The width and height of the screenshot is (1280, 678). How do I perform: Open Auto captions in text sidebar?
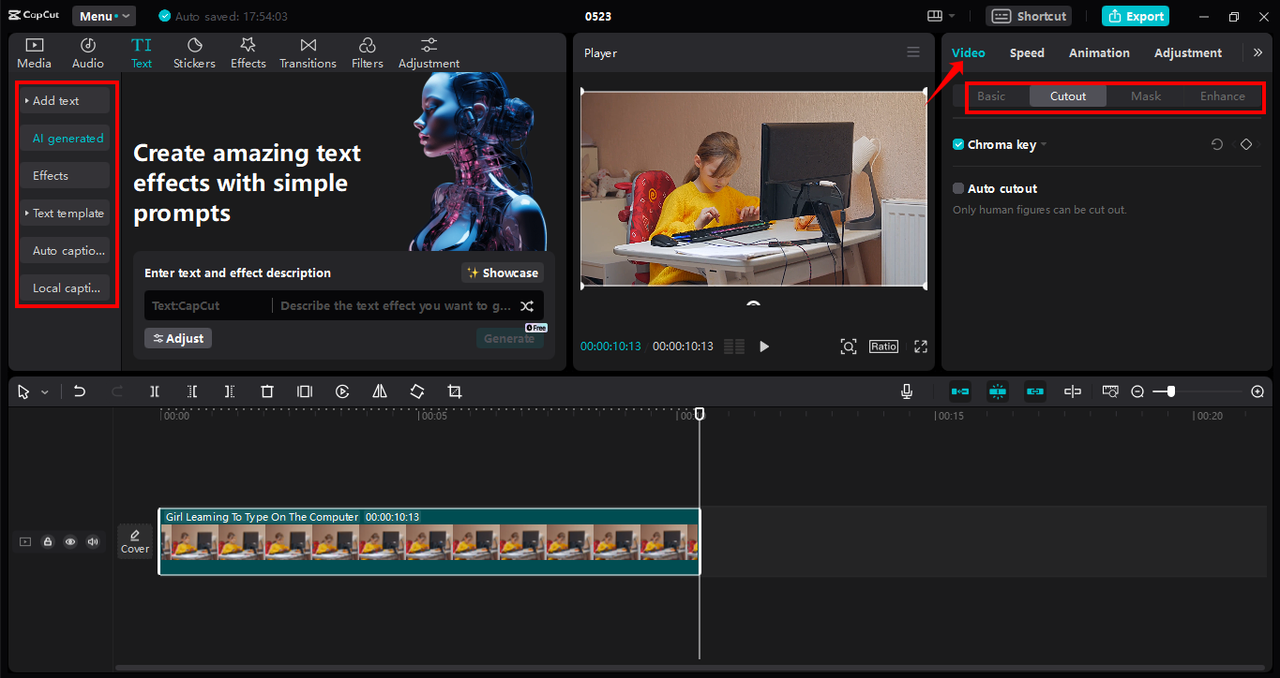coord(65,251)
